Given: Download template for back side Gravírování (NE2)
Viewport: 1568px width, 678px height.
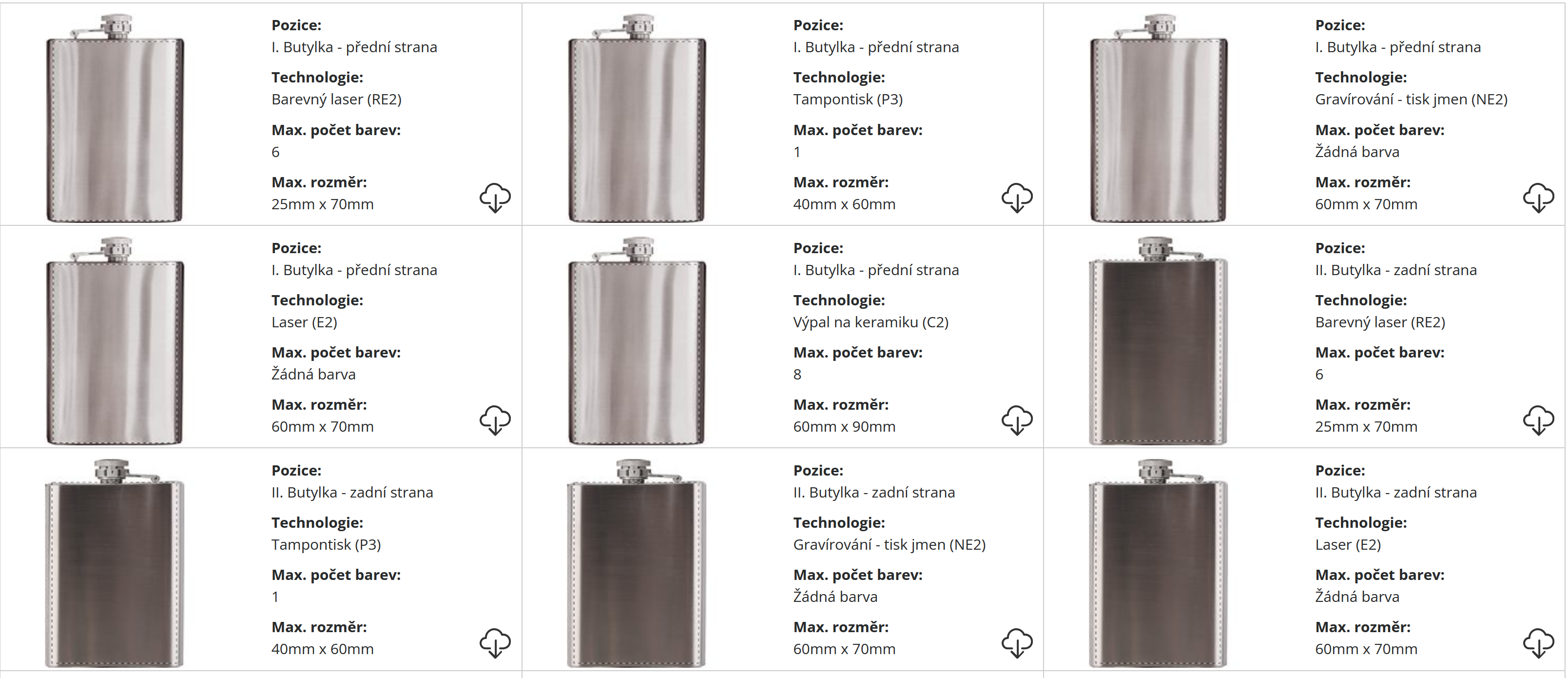Looking at the screenshot, I should (x=1017, y=643).
